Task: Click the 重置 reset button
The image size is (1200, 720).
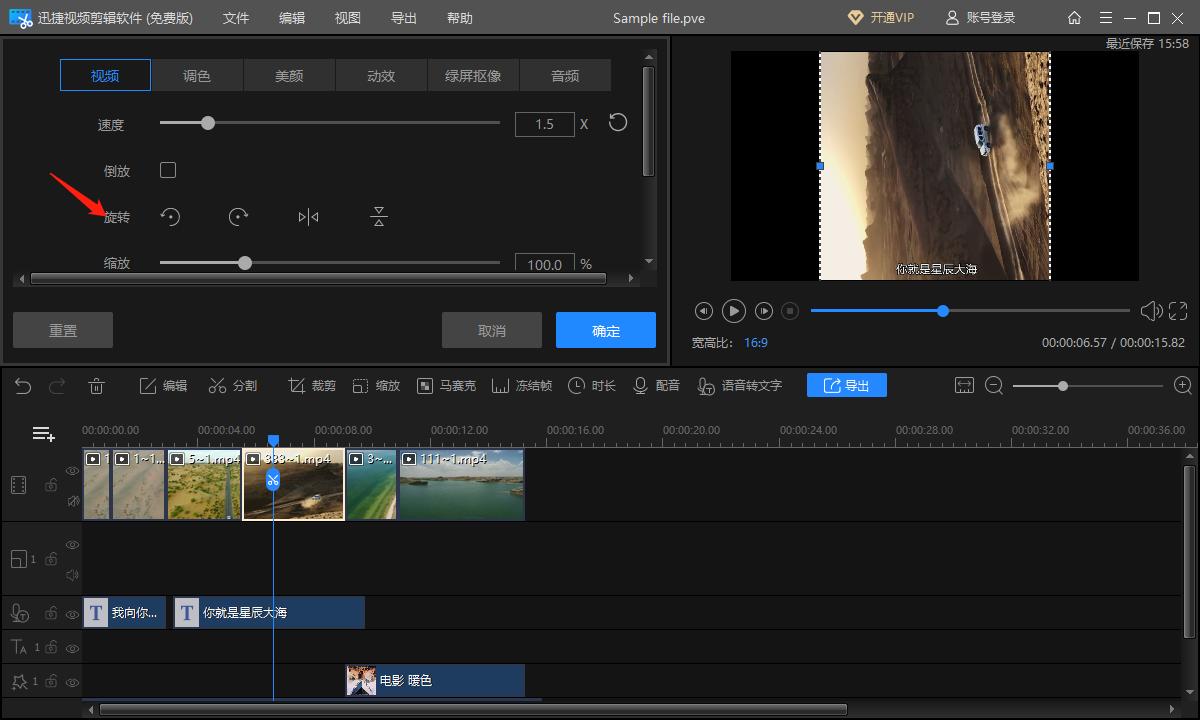Action: tap(63, 330)
